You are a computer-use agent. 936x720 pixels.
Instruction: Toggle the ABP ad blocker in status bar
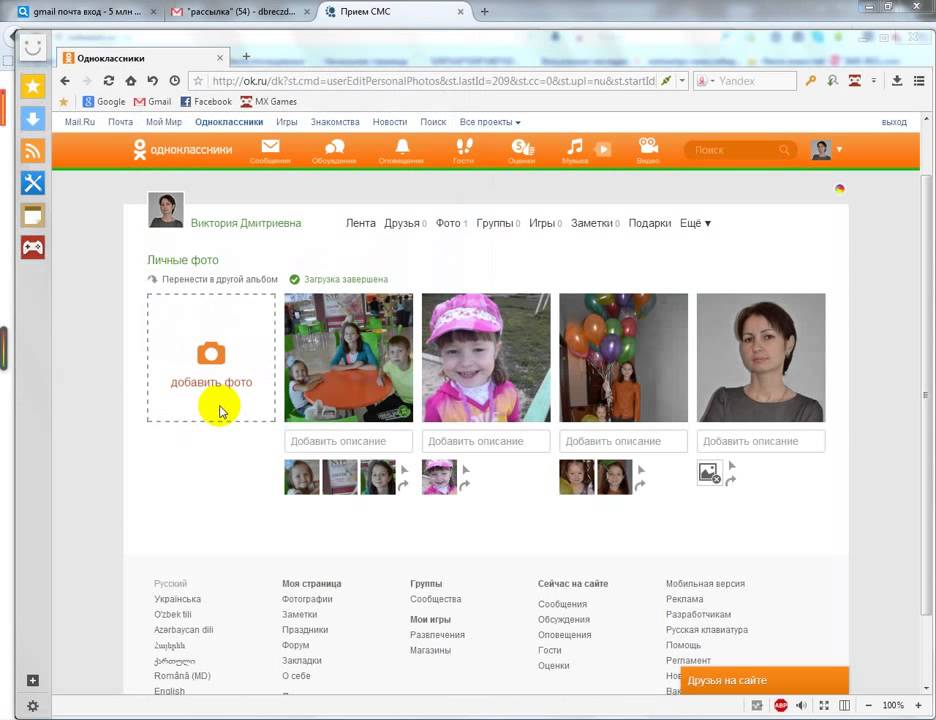tap(780, 706)
